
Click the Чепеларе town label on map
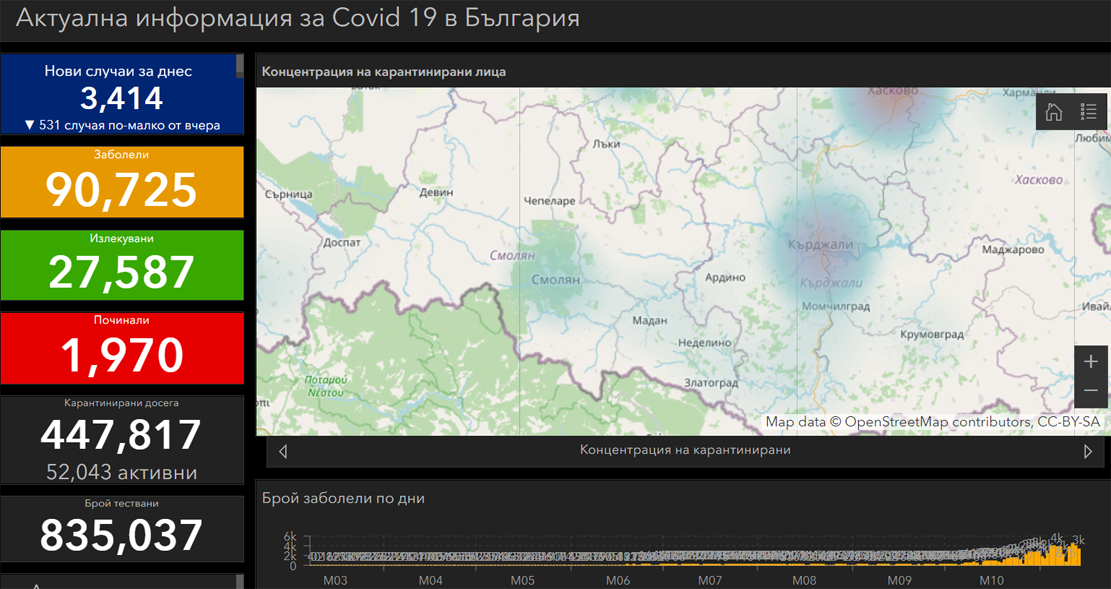click(x=549, y=201)
